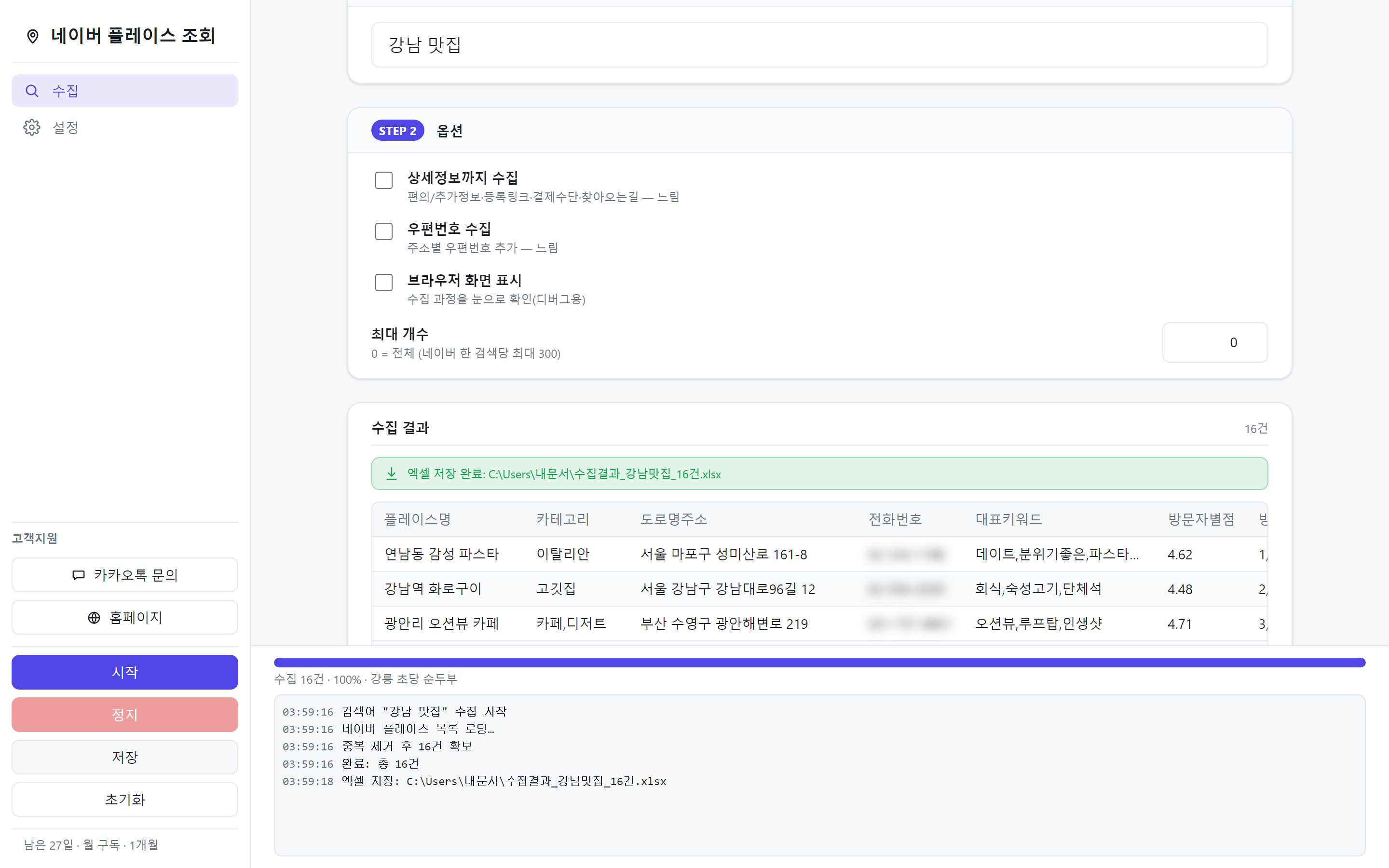Viewport: 1389px width, 868px height.
Task: Click log line 네이버 플레이스 목록 로딩…
Action: click(x=418, y=729)
